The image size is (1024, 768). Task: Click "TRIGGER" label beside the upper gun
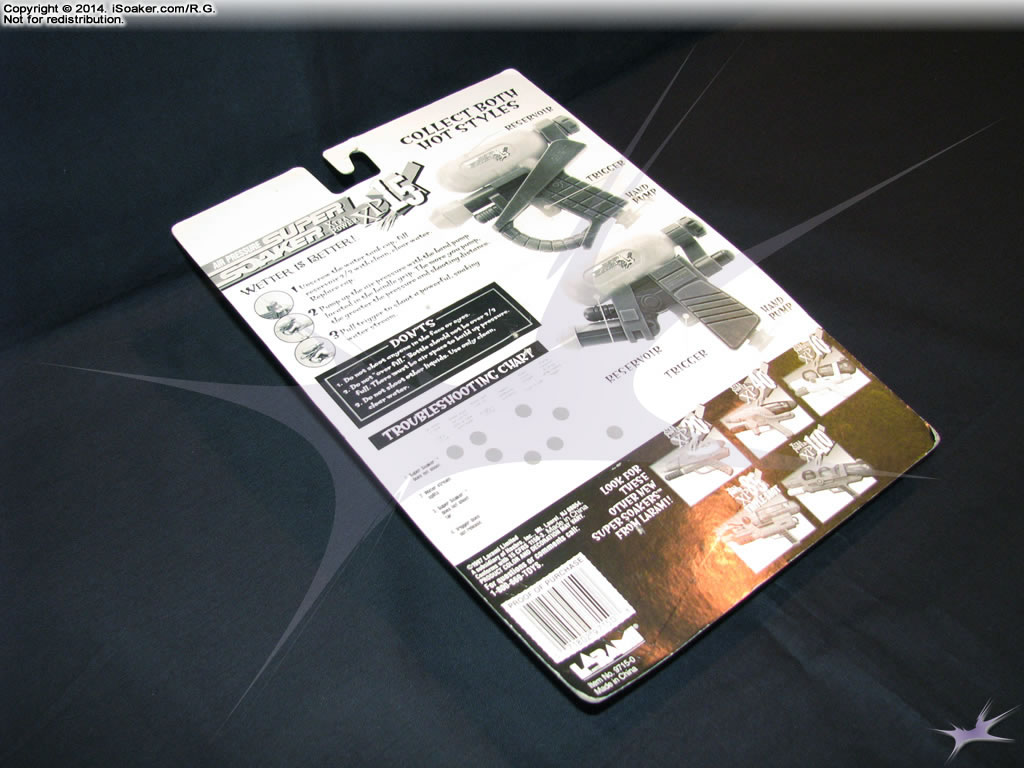[x=605, y=170]
